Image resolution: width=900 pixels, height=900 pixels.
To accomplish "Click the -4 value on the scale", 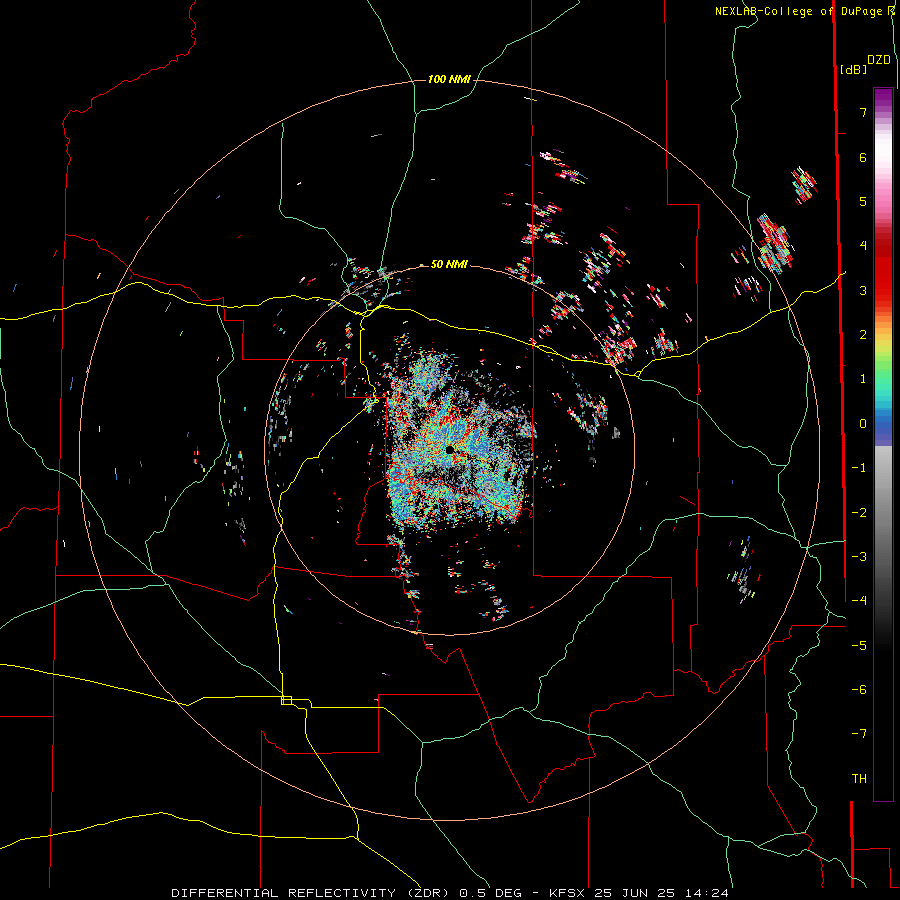I will click(859, 601).
